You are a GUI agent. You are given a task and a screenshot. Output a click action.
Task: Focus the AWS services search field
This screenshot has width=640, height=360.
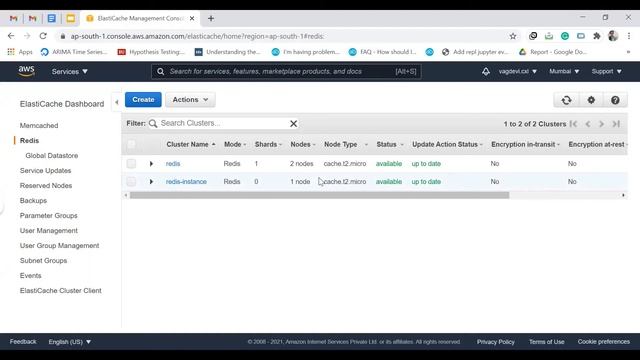286,71
